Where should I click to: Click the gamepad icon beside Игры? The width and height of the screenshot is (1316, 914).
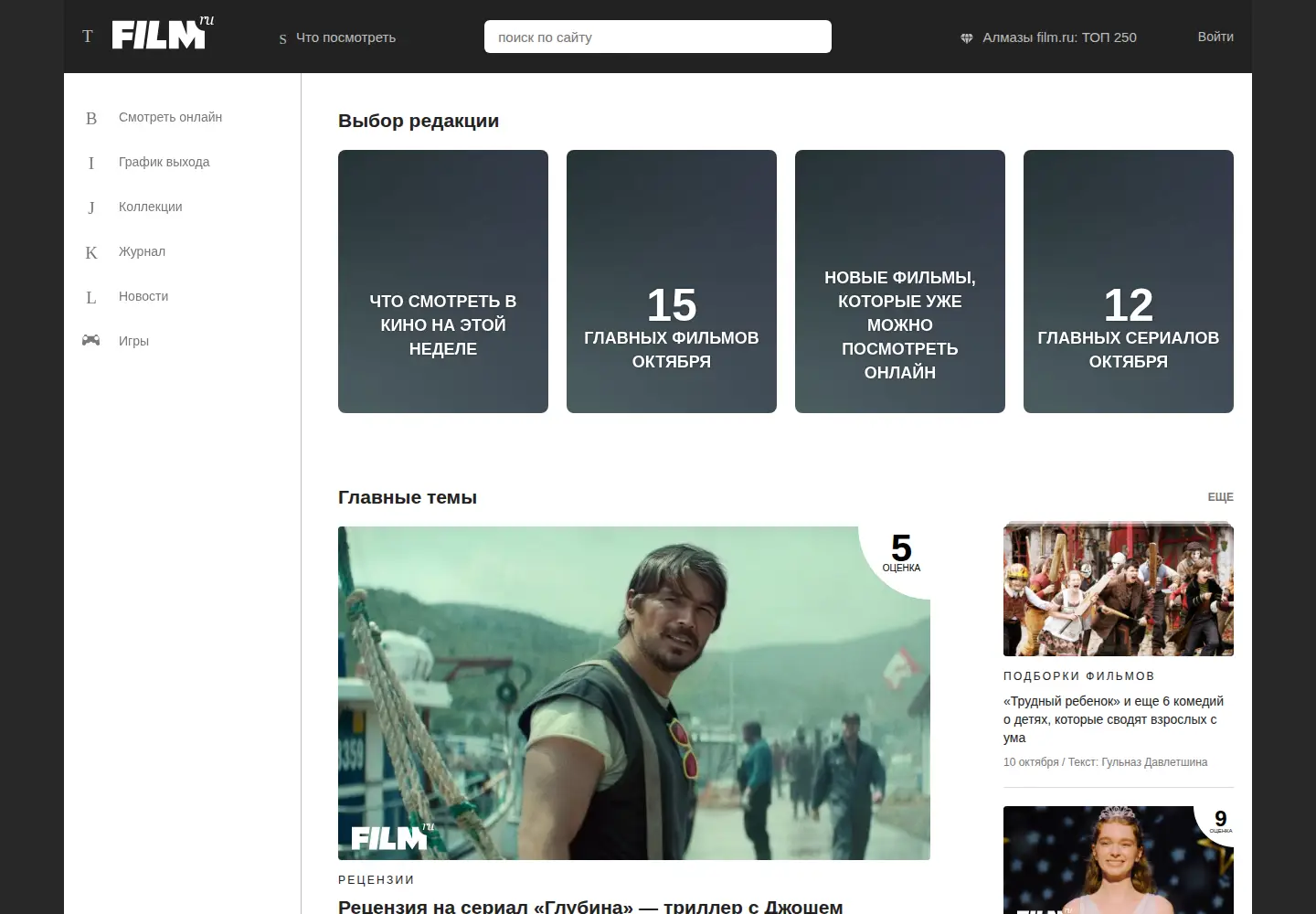[91, 340]
